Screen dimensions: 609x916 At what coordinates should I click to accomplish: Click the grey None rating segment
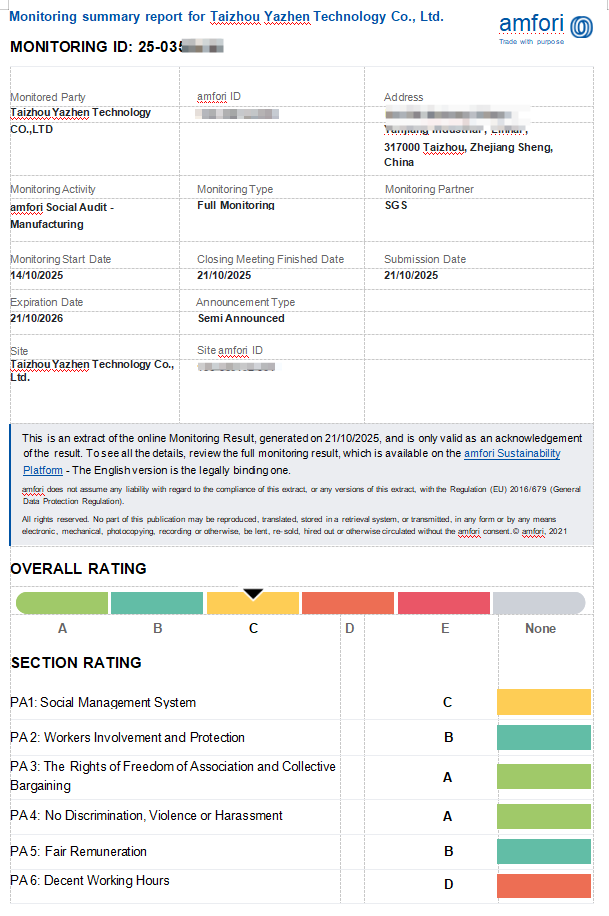click(539, 603)
